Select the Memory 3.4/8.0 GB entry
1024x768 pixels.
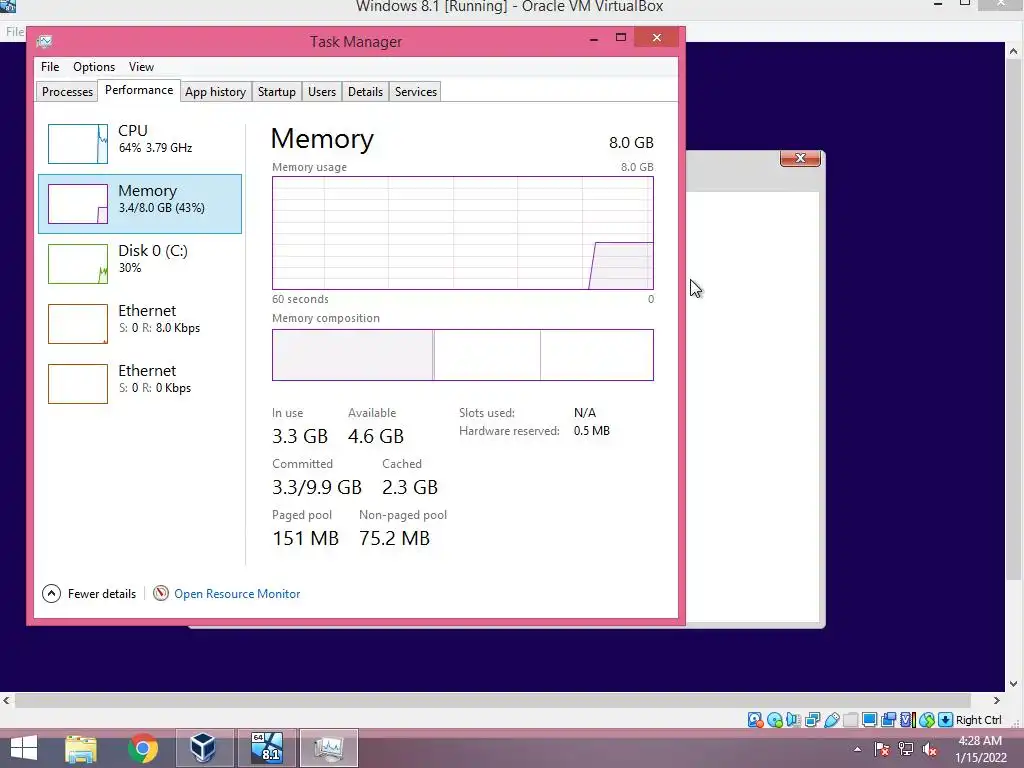click(x=140, y=204)
